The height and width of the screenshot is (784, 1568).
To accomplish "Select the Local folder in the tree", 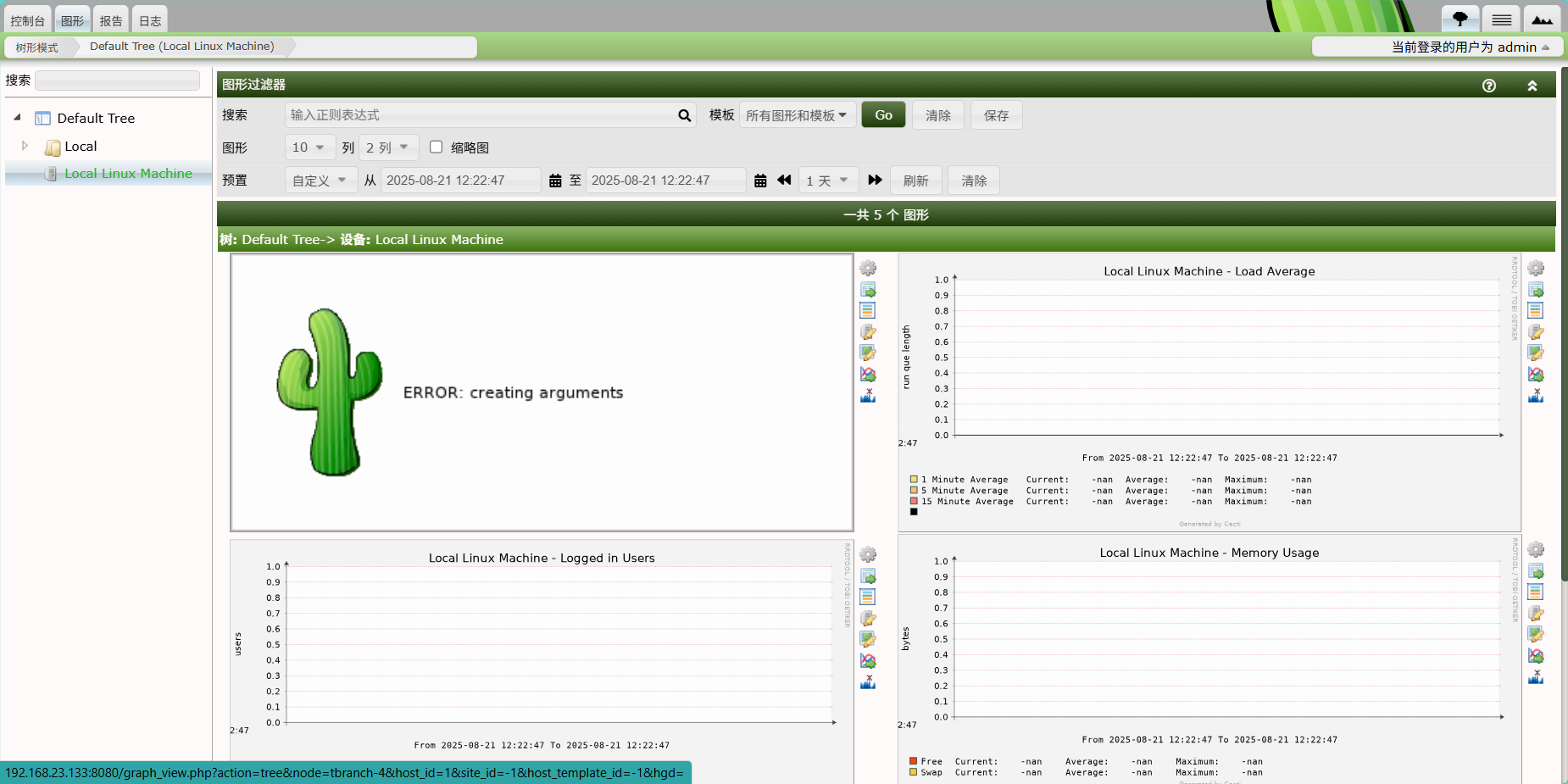I will coord(81,146).
